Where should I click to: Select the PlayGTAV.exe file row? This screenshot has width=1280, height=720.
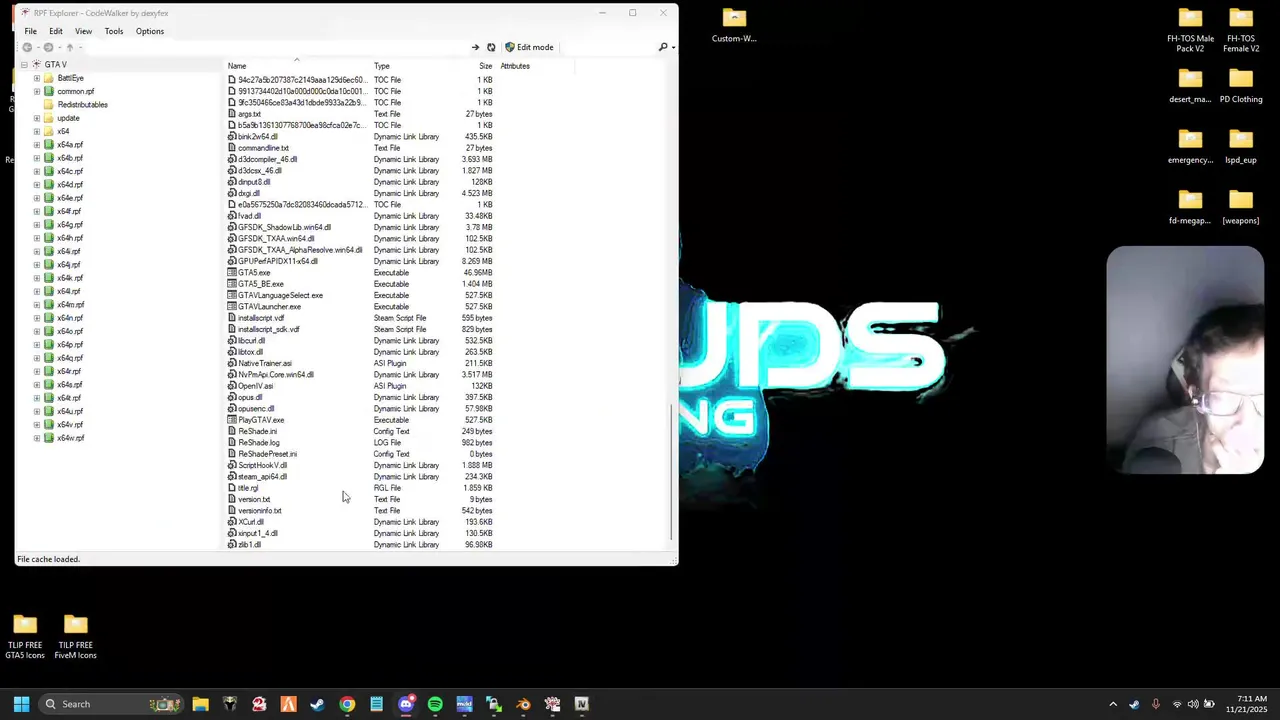[x=360, y=420]
